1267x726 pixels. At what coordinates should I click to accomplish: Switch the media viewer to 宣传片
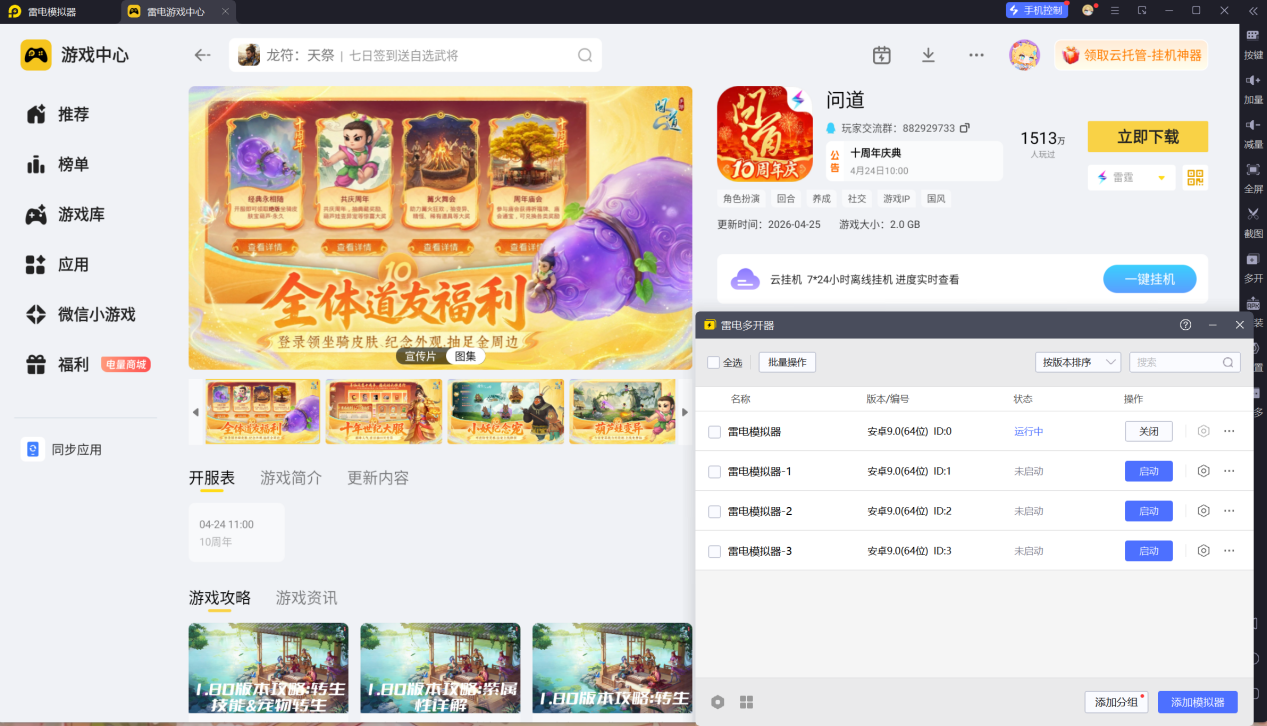coord(420,356)
